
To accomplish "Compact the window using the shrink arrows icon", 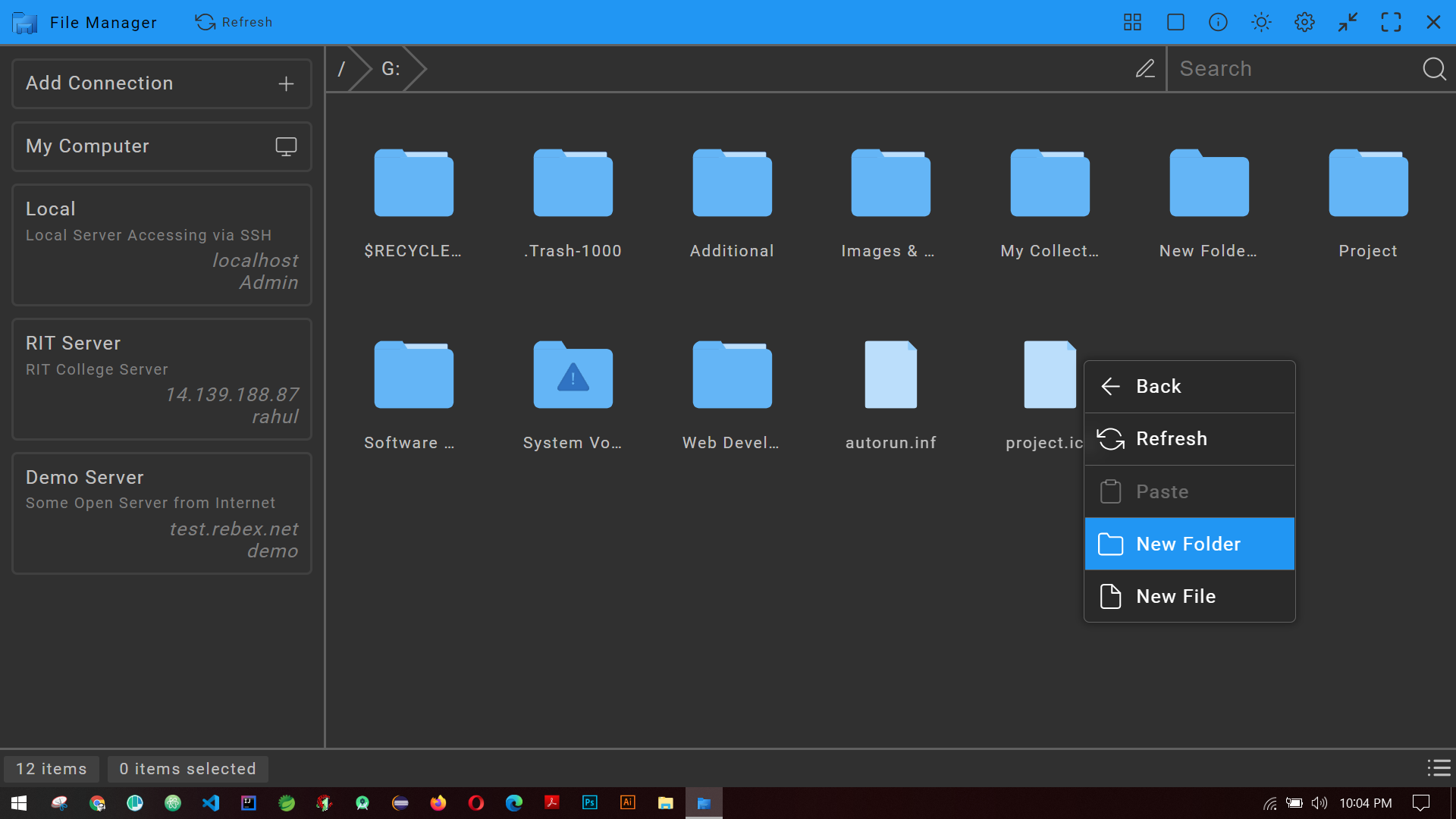I will [1348, 22].
